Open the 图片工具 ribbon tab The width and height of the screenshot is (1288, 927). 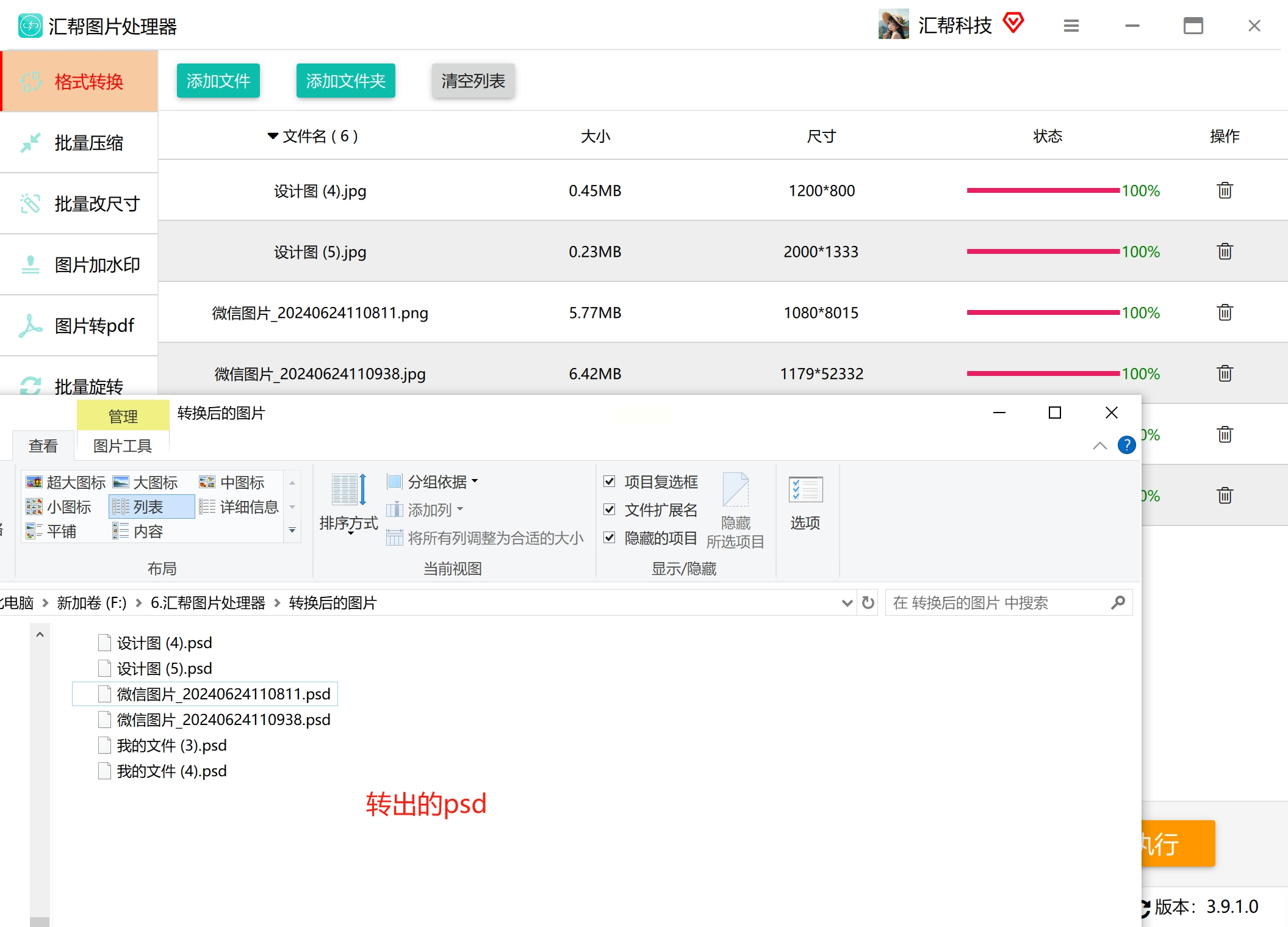pos(122,446)
